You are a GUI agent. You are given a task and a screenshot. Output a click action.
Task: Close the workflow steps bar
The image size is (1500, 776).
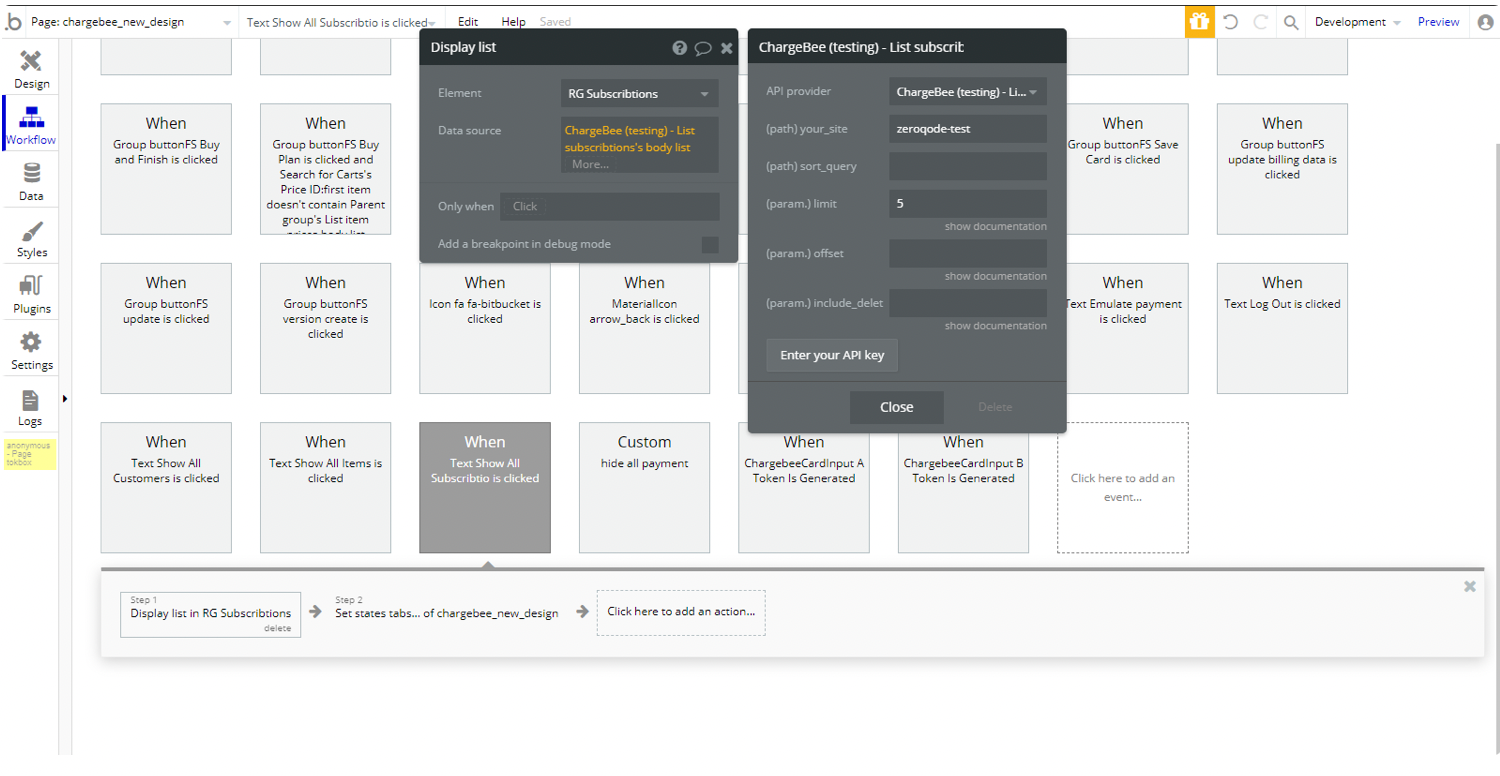(1469, 587)
